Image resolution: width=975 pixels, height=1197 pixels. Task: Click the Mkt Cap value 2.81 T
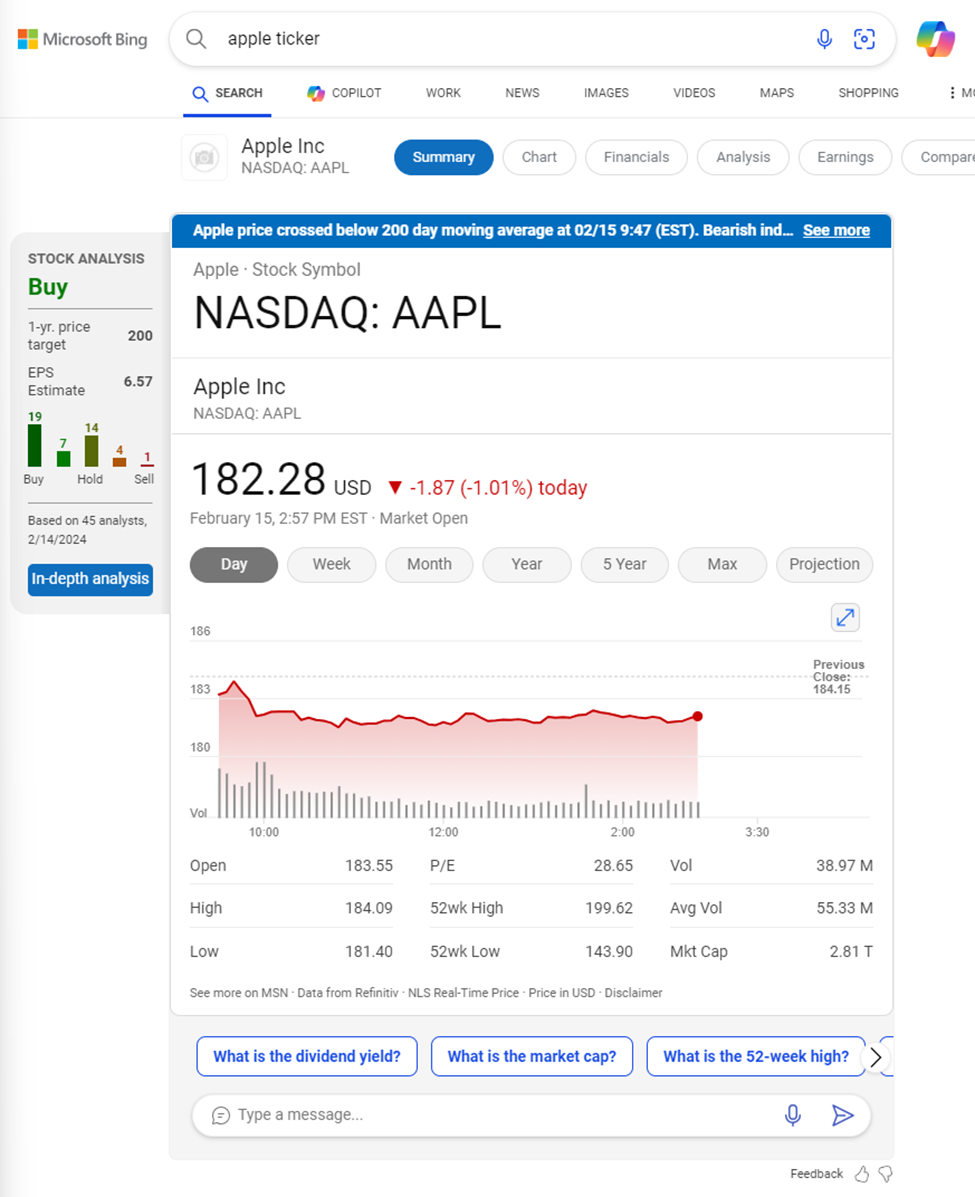pyautogui.click(x=851, y=952)
